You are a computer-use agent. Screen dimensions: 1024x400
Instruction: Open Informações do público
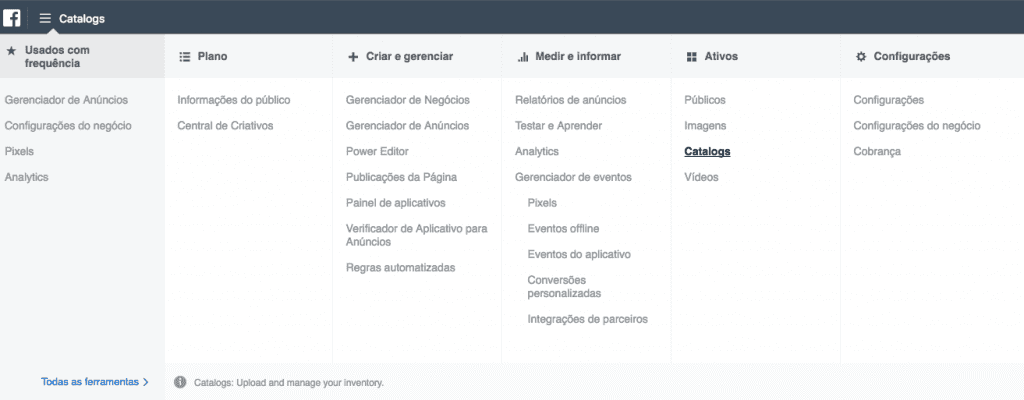(x=233, y=100)
